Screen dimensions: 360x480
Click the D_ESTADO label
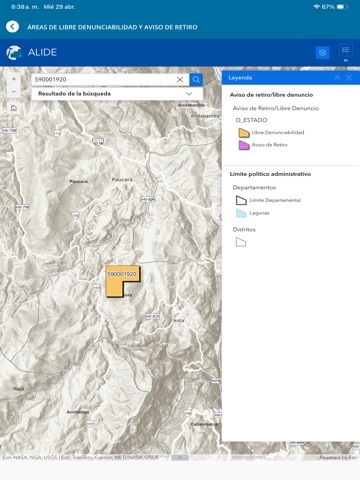[251, 120]
